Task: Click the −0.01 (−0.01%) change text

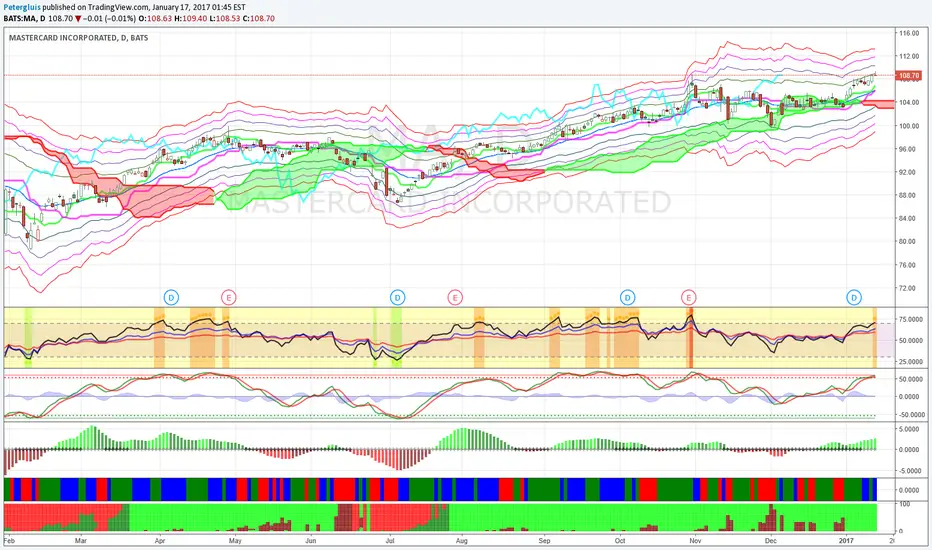Action: [x=109, y=18]
